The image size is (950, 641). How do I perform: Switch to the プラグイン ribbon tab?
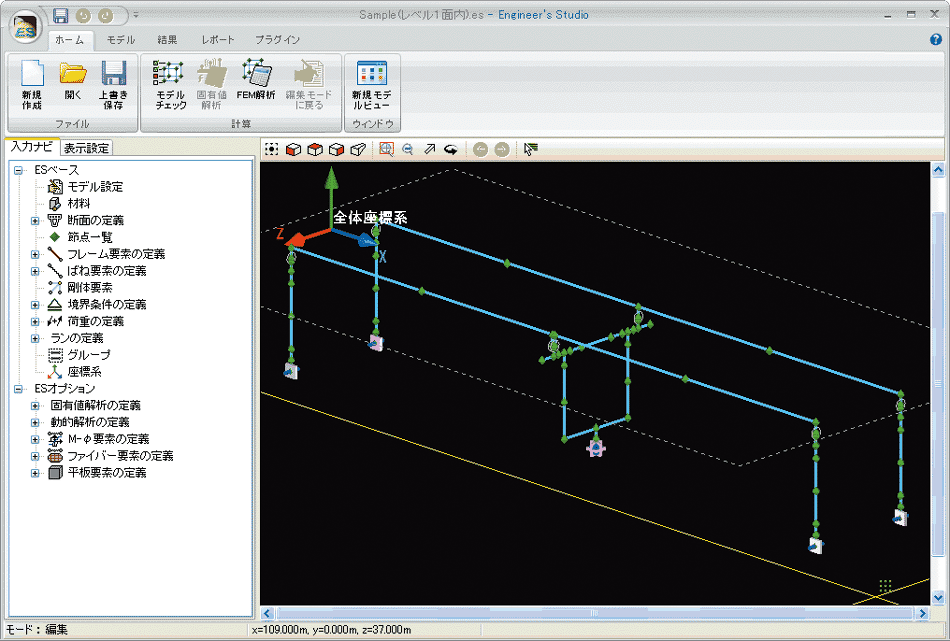pos(277,40)
